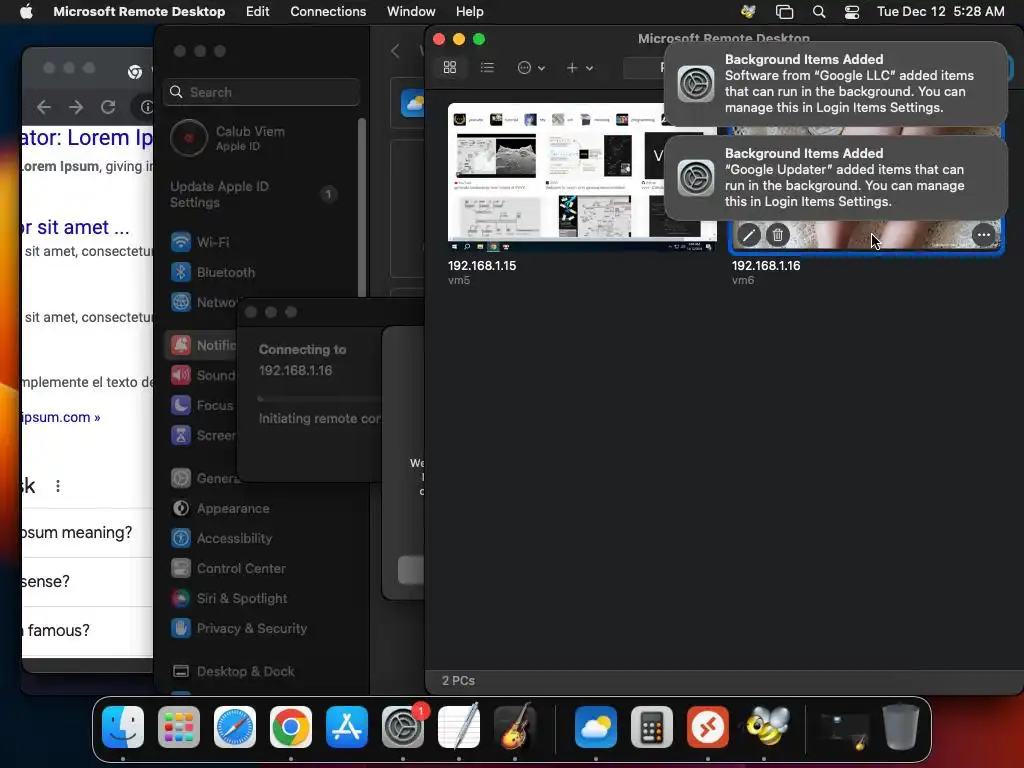Open more options on the 192.168.1.16 thumbnail
Image resolution: width=1024 pixels, height=768 pixels.
click(x=984, y=235)
